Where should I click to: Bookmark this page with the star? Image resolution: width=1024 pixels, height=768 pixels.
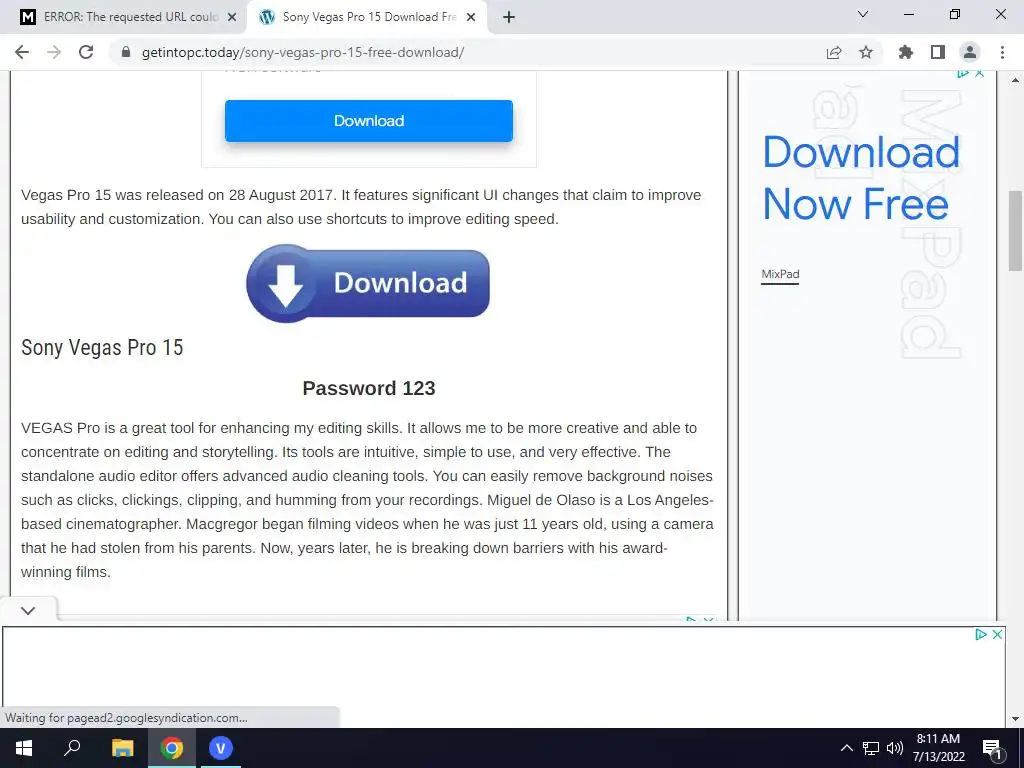coord(866,52)
